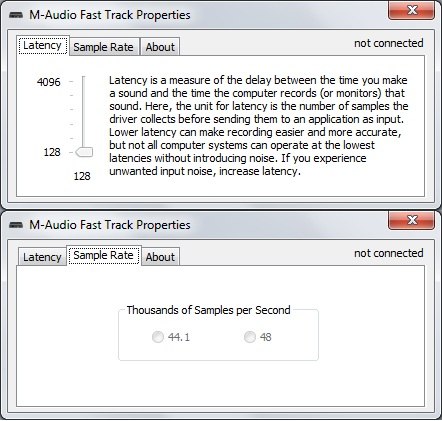Close the upper Fast Track Properties dialog

411,10
